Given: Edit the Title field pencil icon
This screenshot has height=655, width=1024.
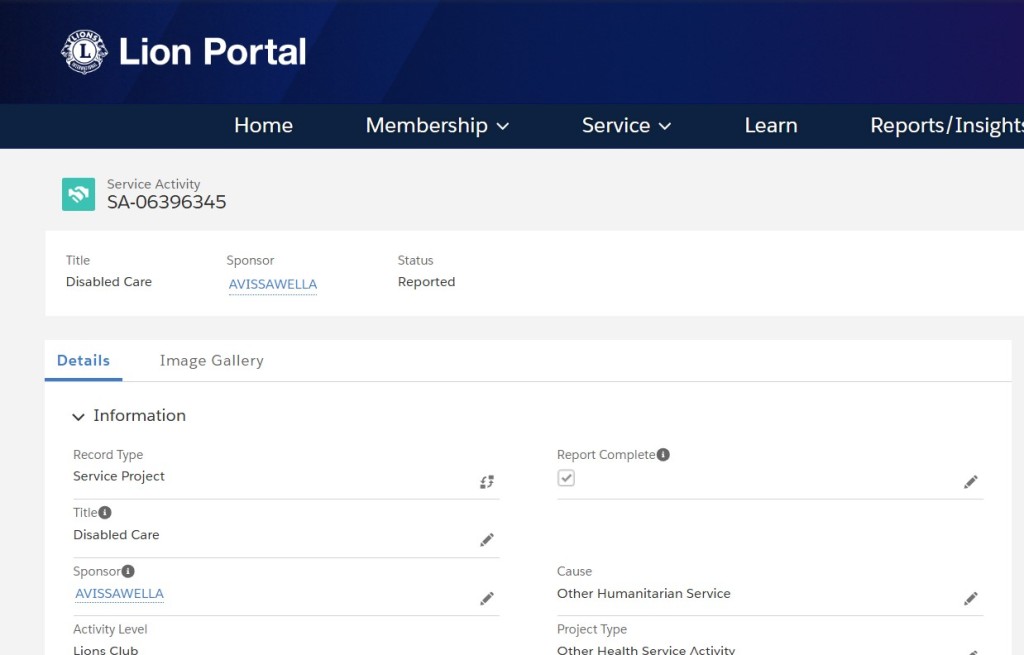Looking at the screenshot, I should 487,540.
